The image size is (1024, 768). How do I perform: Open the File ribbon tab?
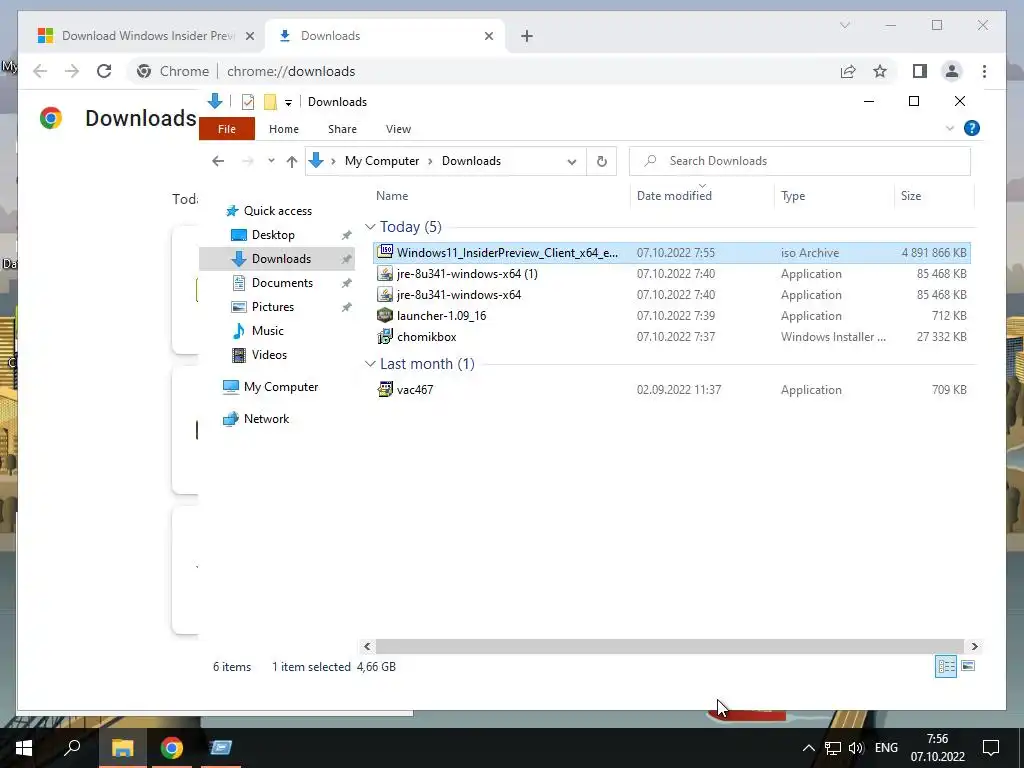tap(227, 129)
